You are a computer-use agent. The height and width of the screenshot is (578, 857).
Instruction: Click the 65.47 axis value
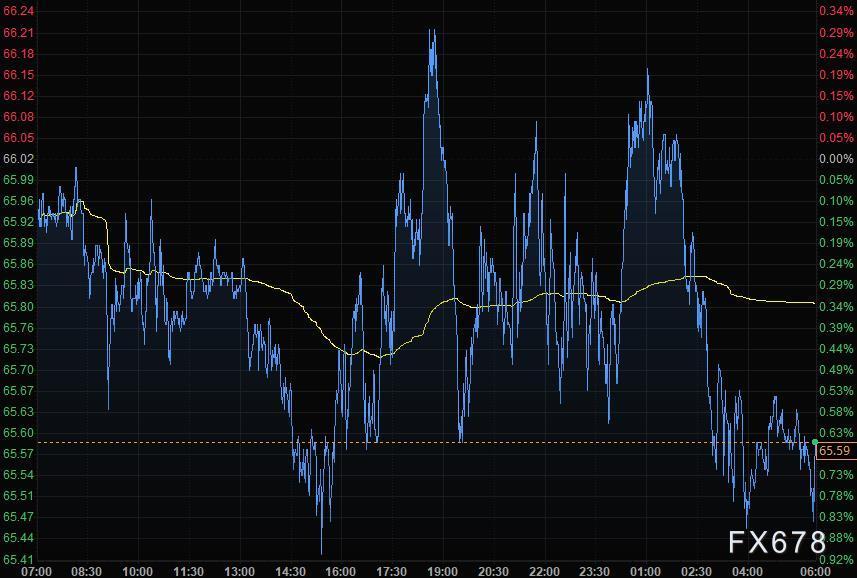pos(18,517)
